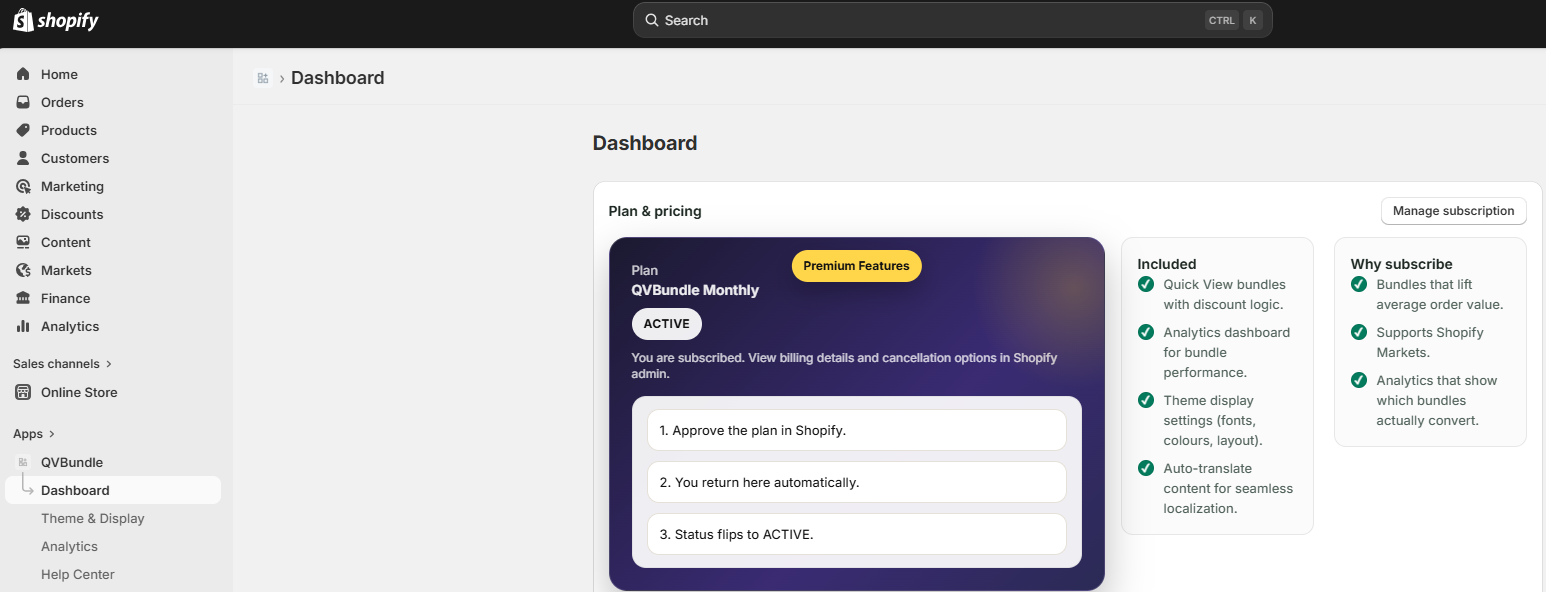Viewport: 1546px width, 592px height.
Task: Click the Finance bank icon
Action: tap(23, 298)
